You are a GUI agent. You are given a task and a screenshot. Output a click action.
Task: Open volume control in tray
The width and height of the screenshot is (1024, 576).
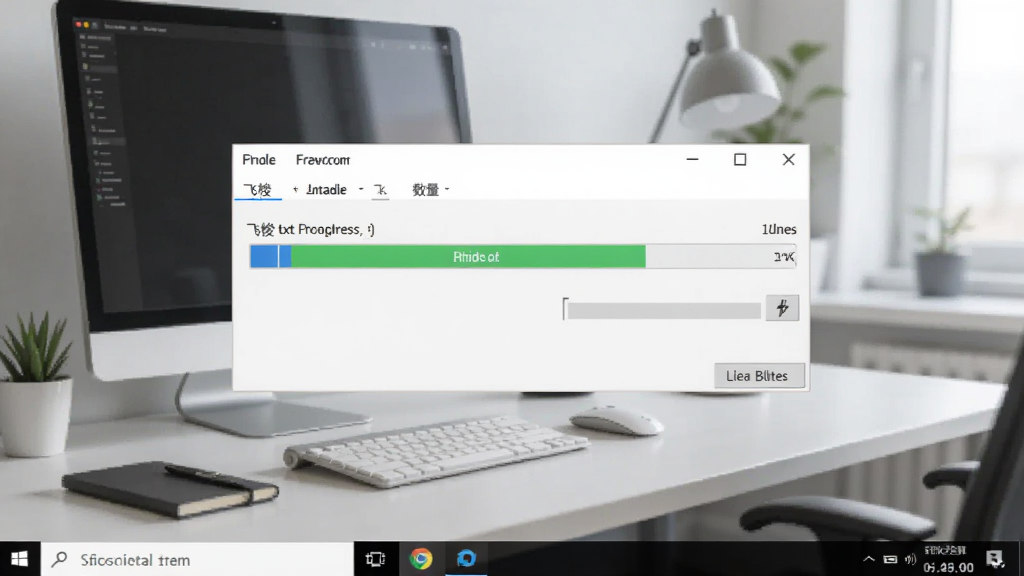[x=910, y=560]
